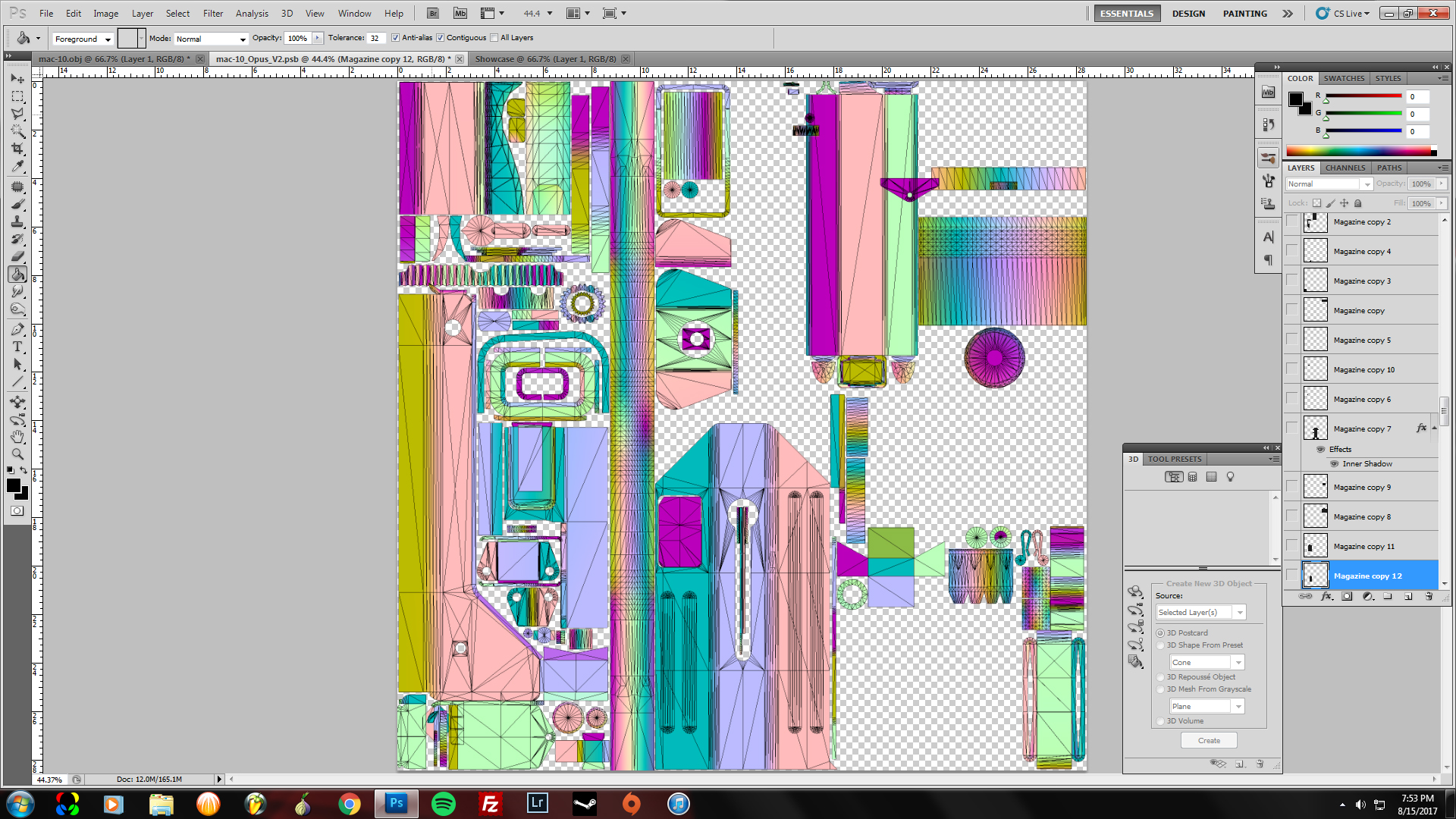Select the Horizontal Type tool
Screen dimensions: 1456x819
pos(17,347)
